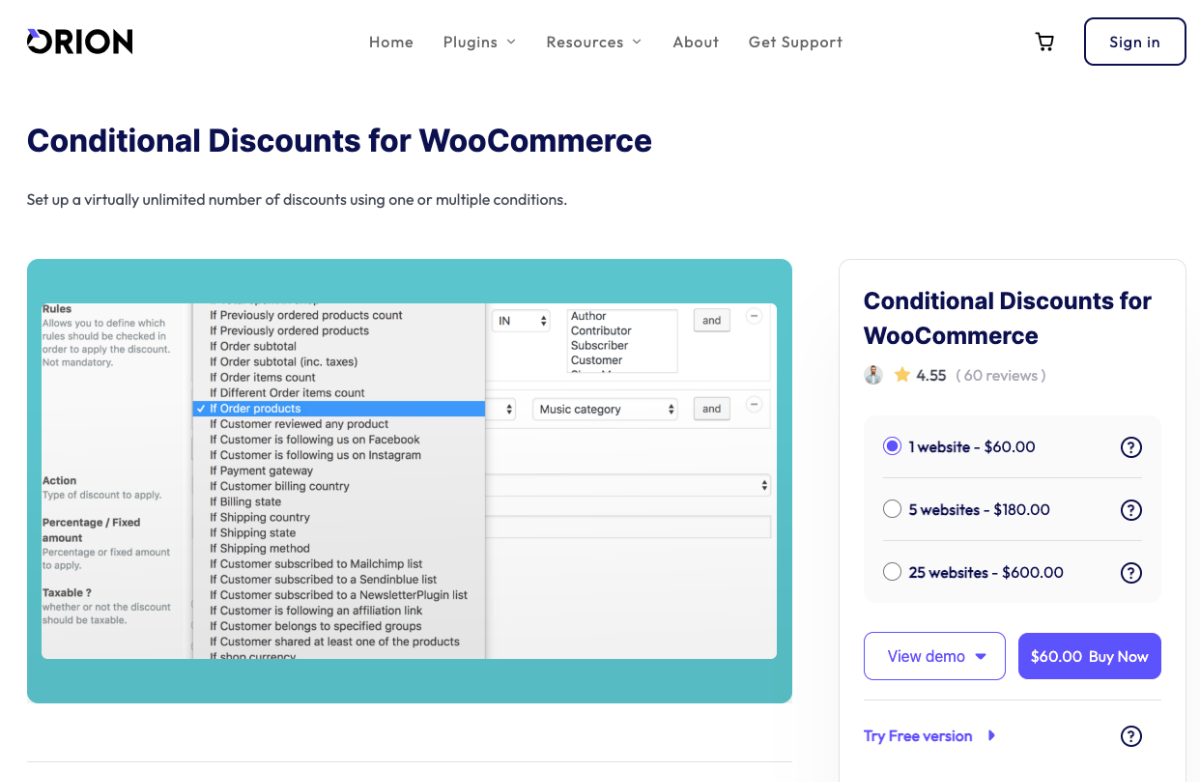Expand the Resources menu
This screenshot has width=1200, height=782.
pyautogui.click(x=594, y=42)
